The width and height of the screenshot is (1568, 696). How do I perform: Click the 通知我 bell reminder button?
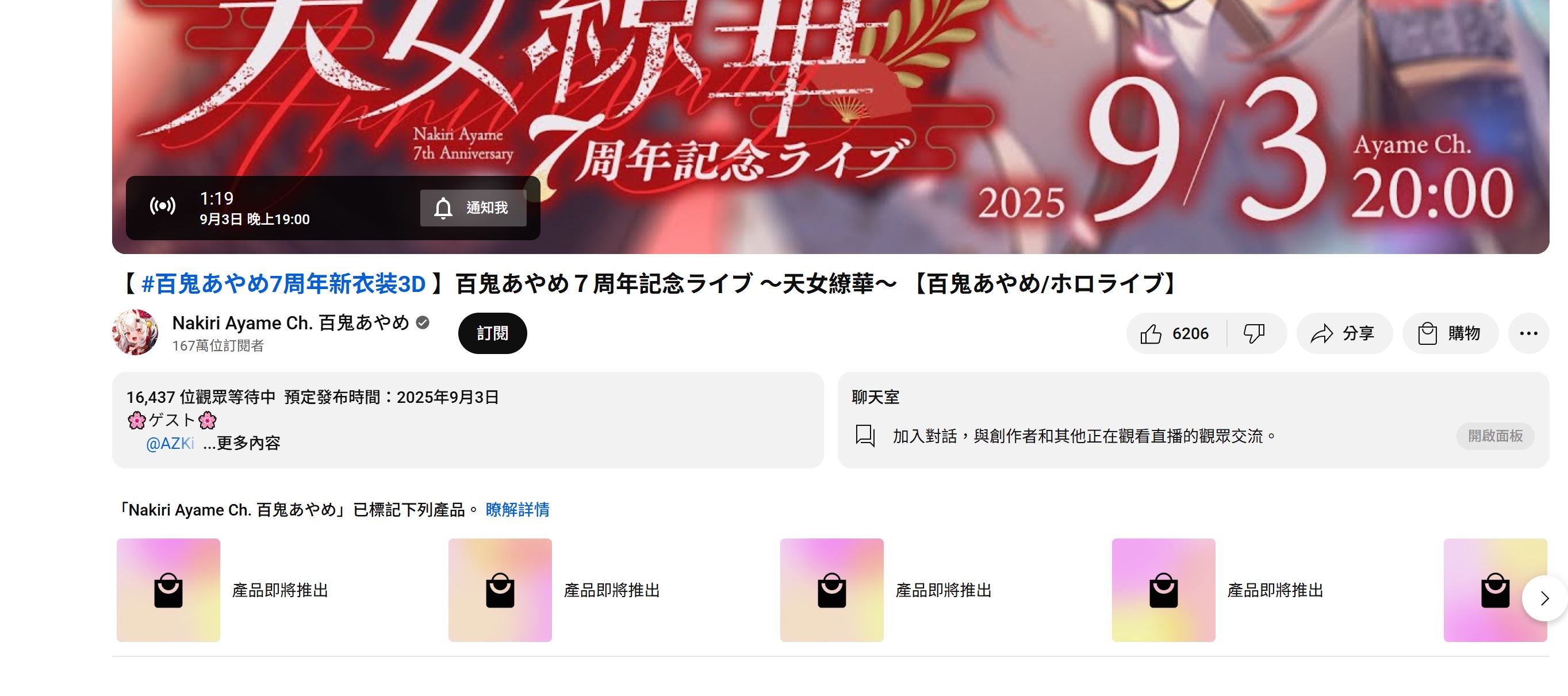[473, 207]
